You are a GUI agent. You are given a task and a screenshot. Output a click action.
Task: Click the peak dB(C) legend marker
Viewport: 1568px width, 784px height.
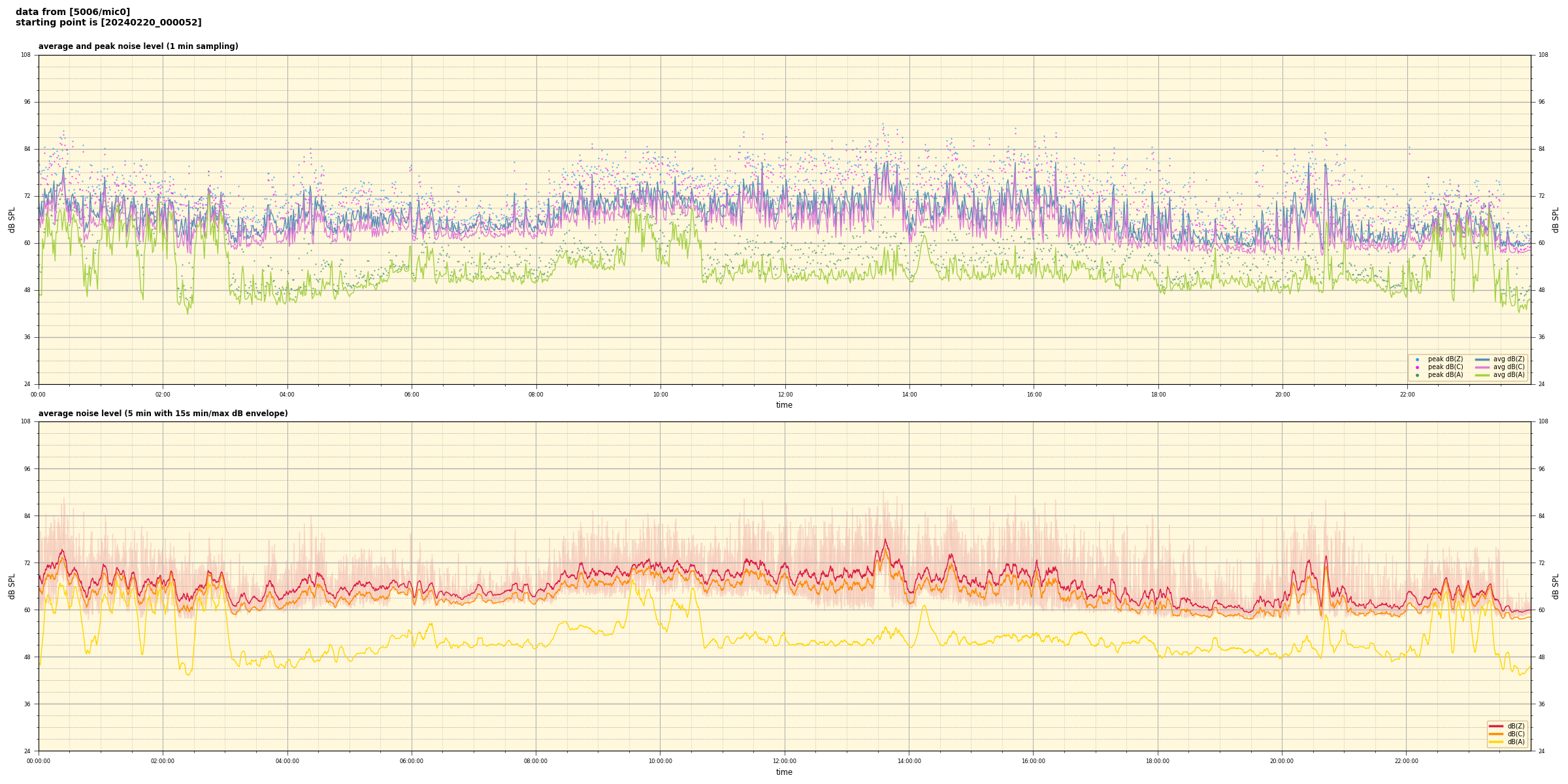[x=1417, y=367]
